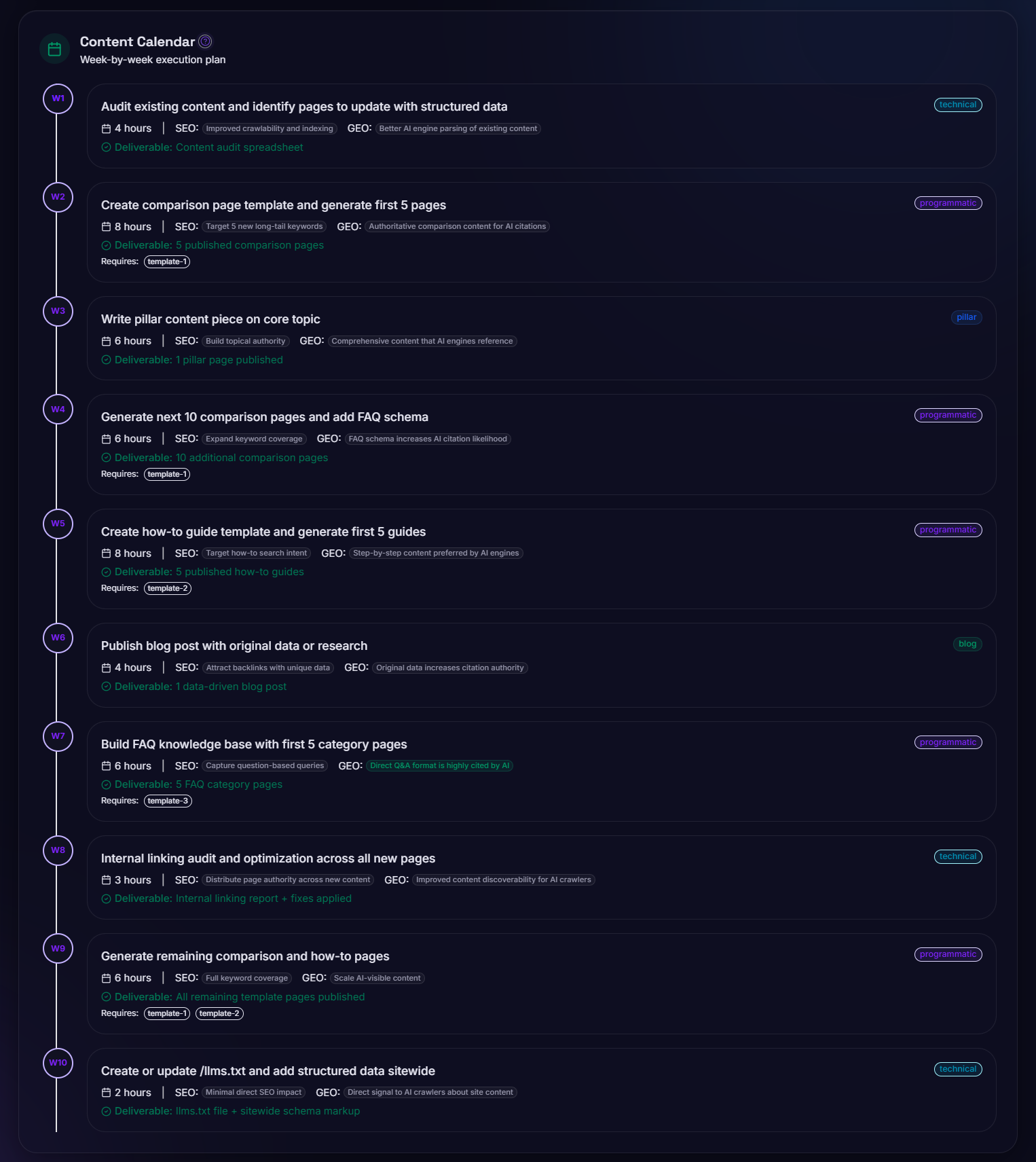This screenshot has width=1036, height=1162.
Task: Click the blog tag on the Week 6 card
Action: [x=967, y=644]
